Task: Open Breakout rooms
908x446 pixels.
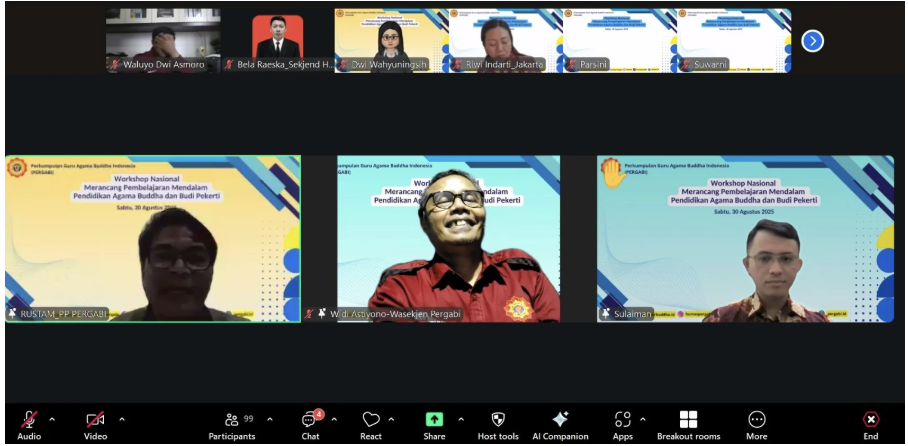Action: pyautogui.click(x=688, y=421)
